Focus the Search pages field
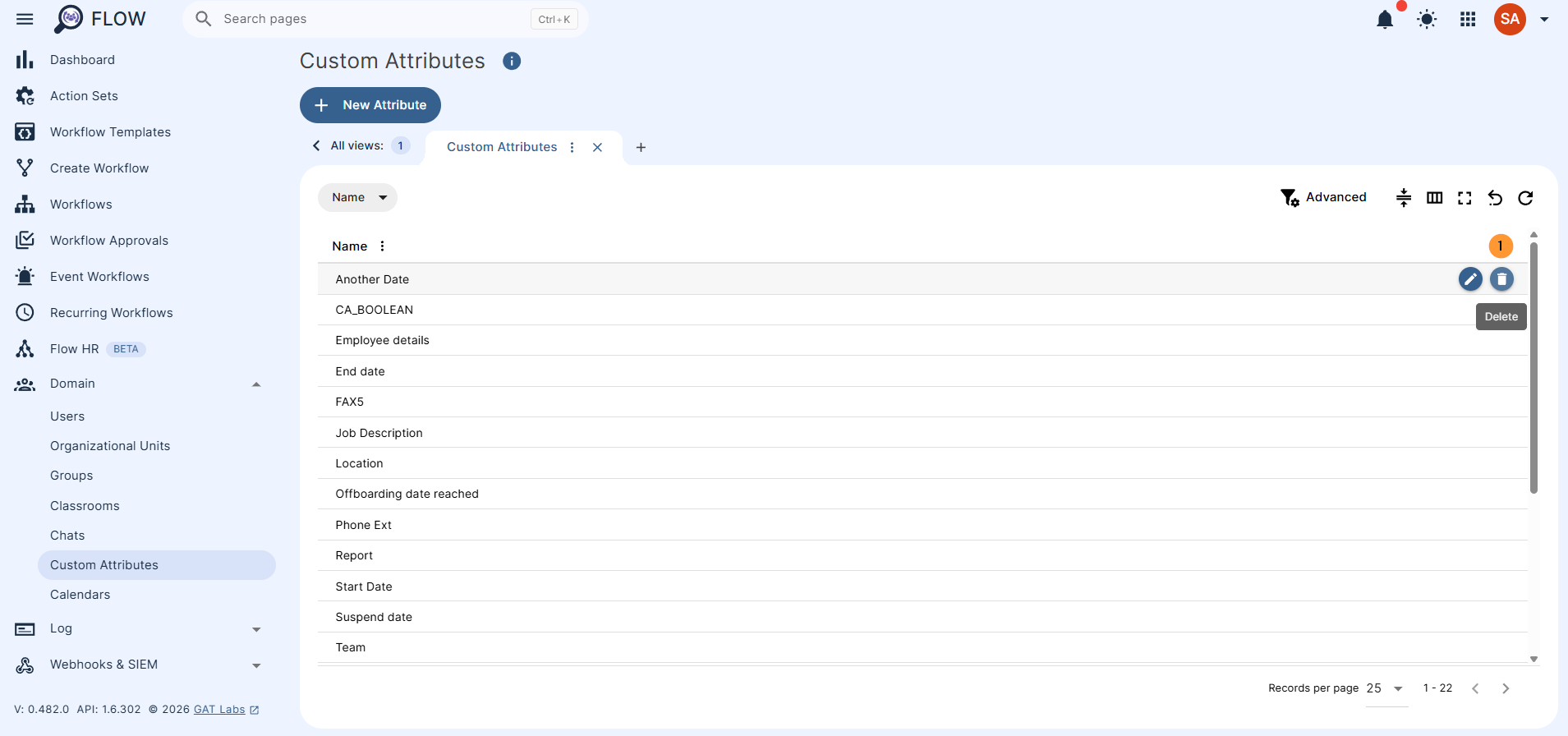 (385, 19)
